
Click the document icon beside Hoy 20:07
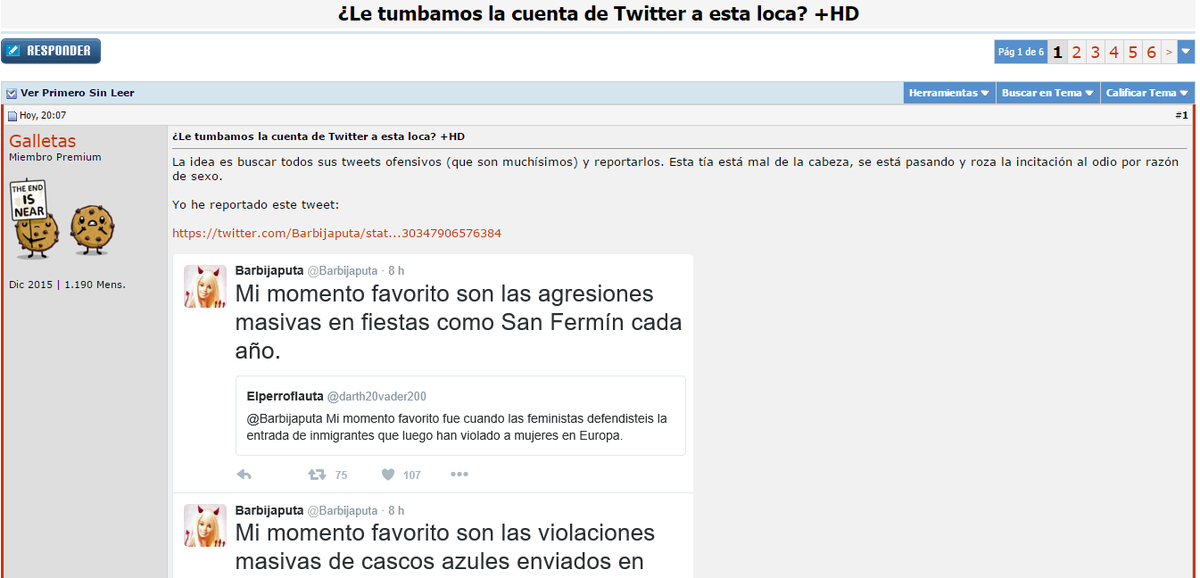pos(10,115)
